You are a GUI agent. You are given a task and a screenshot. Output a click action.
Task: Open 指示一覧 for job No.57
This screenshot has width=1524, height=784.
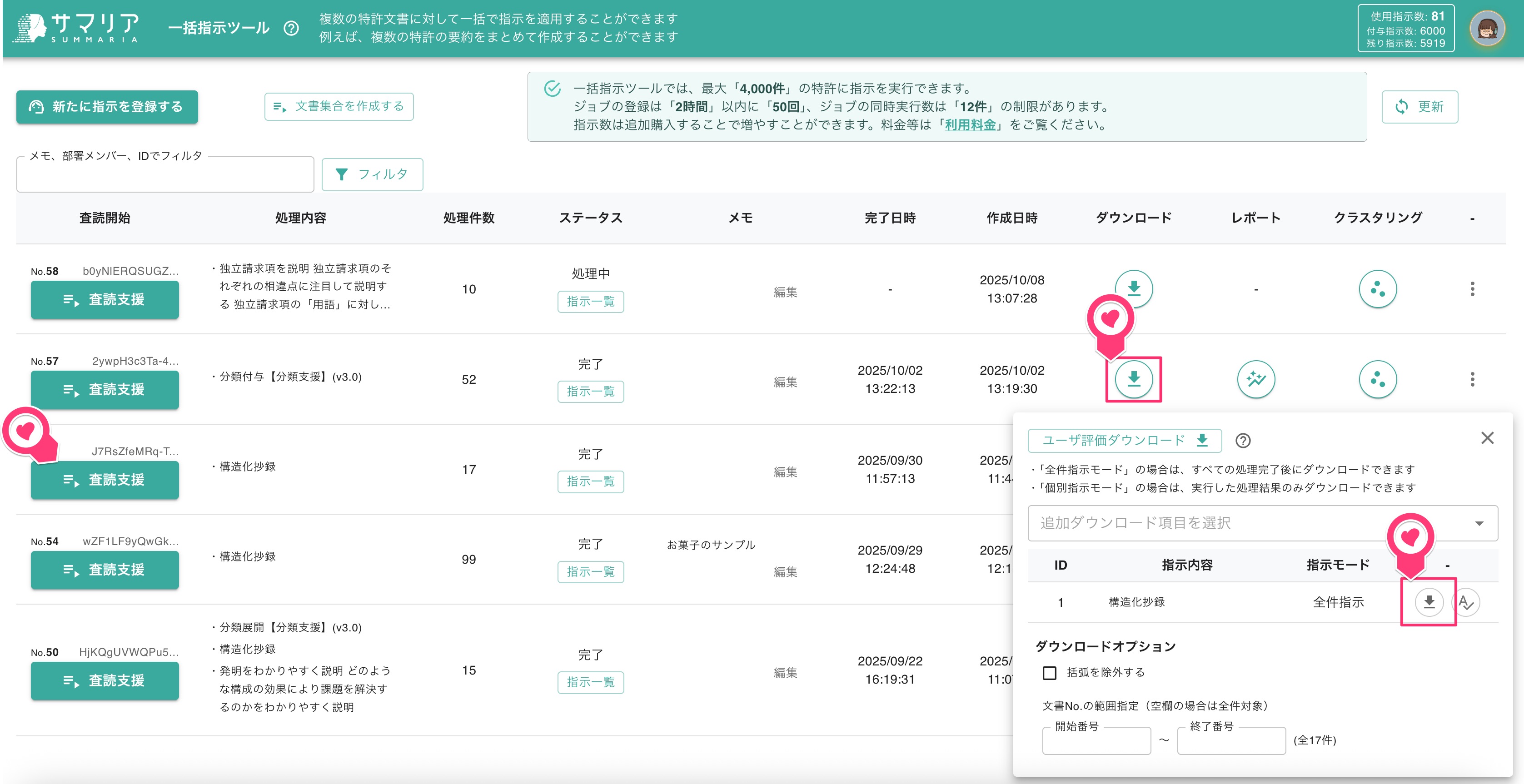point(590,392)
